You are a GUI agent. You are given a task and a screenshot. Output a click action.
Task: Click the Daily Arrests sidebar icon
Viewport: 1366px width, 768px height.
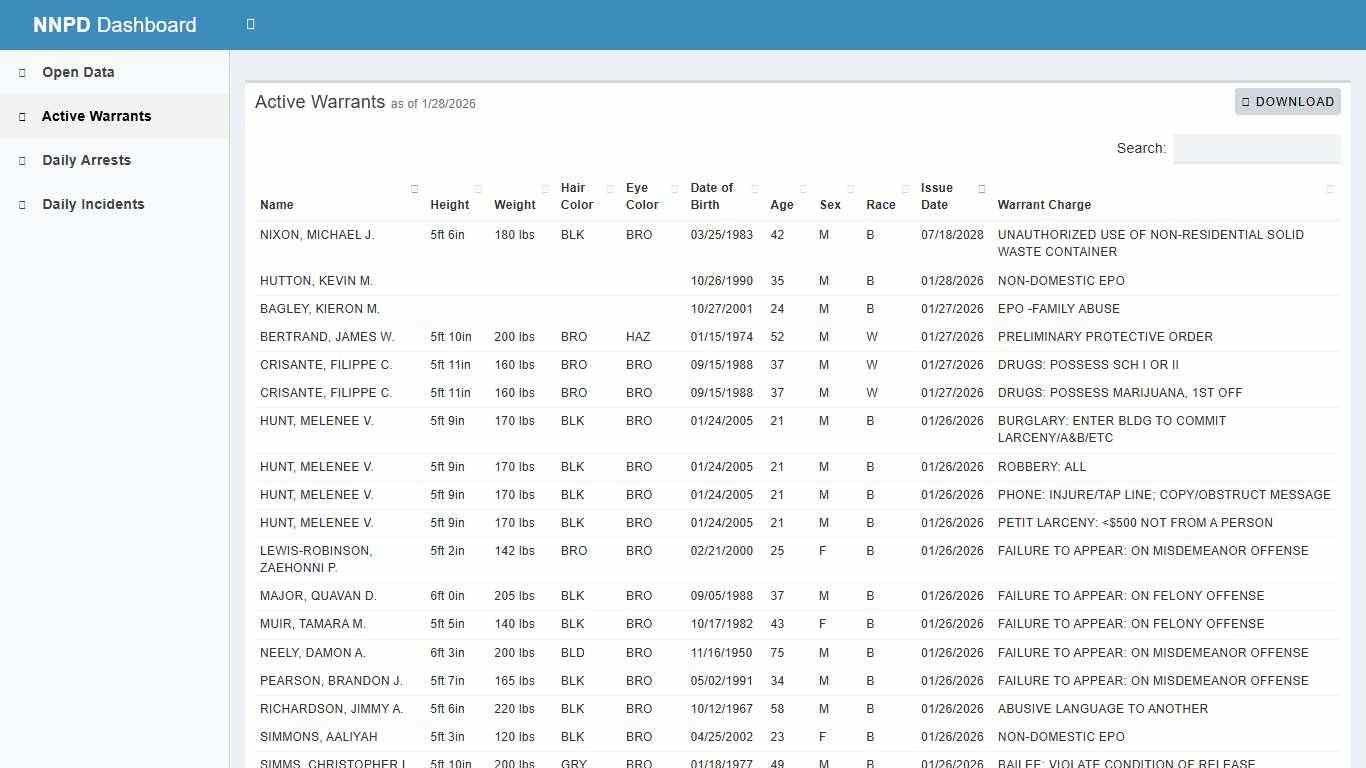click(x=22, y=160)
